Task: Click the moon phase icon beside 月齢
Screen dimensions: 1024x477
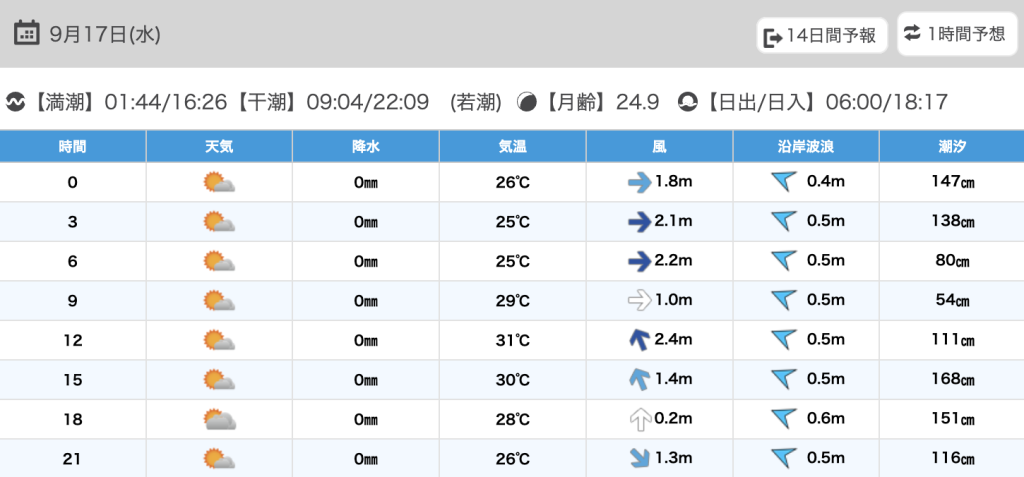Action: [526, 102]
